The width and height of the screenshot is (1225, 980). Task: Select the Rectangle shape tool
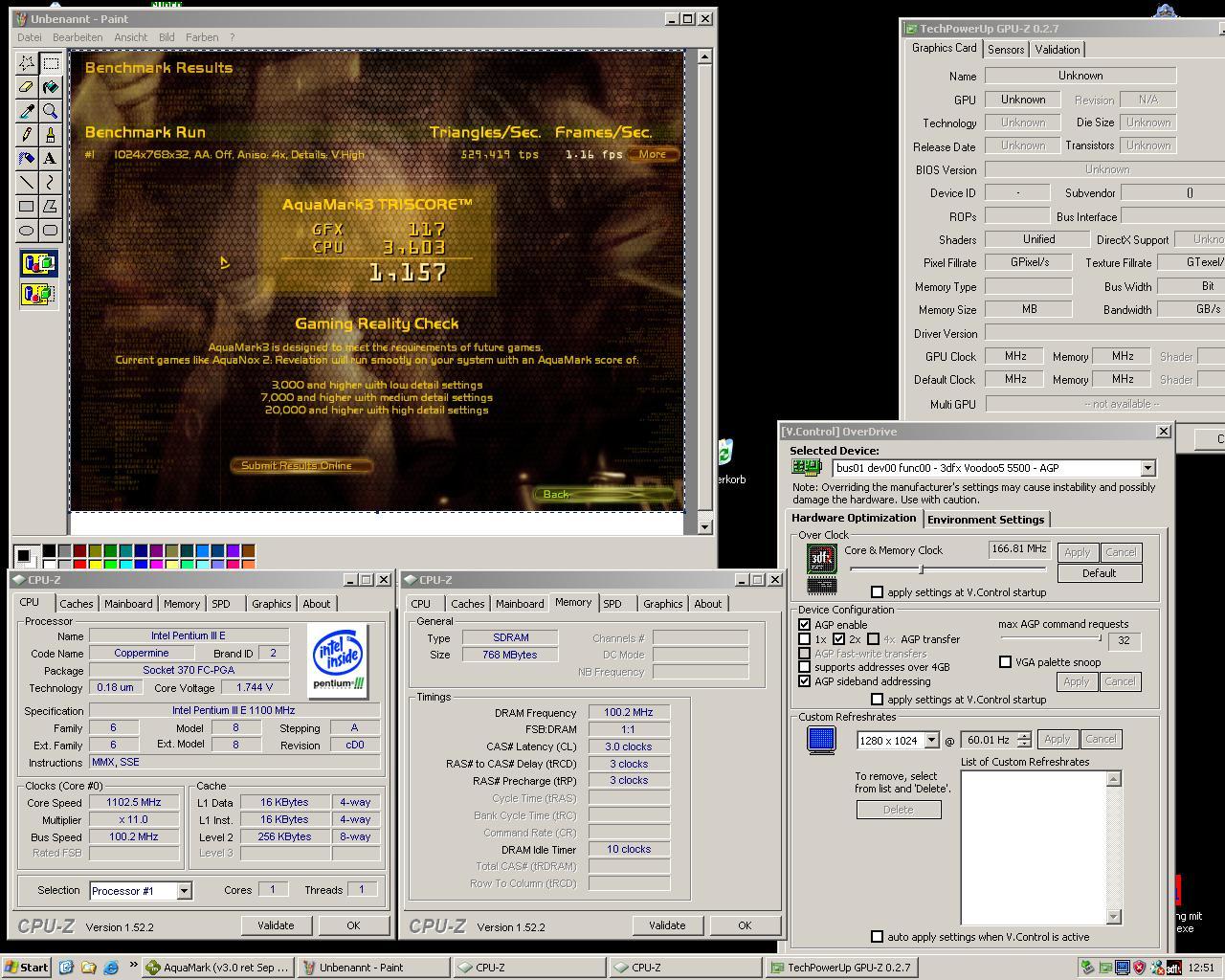point(27,207)
